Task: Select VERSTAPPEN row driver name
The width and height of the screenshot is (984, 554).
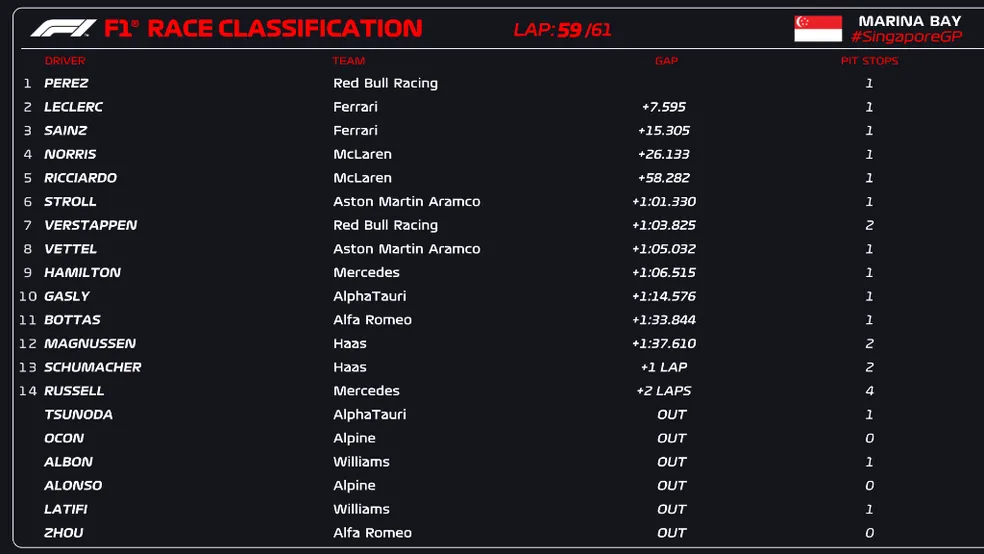Action: pos(90,225)
